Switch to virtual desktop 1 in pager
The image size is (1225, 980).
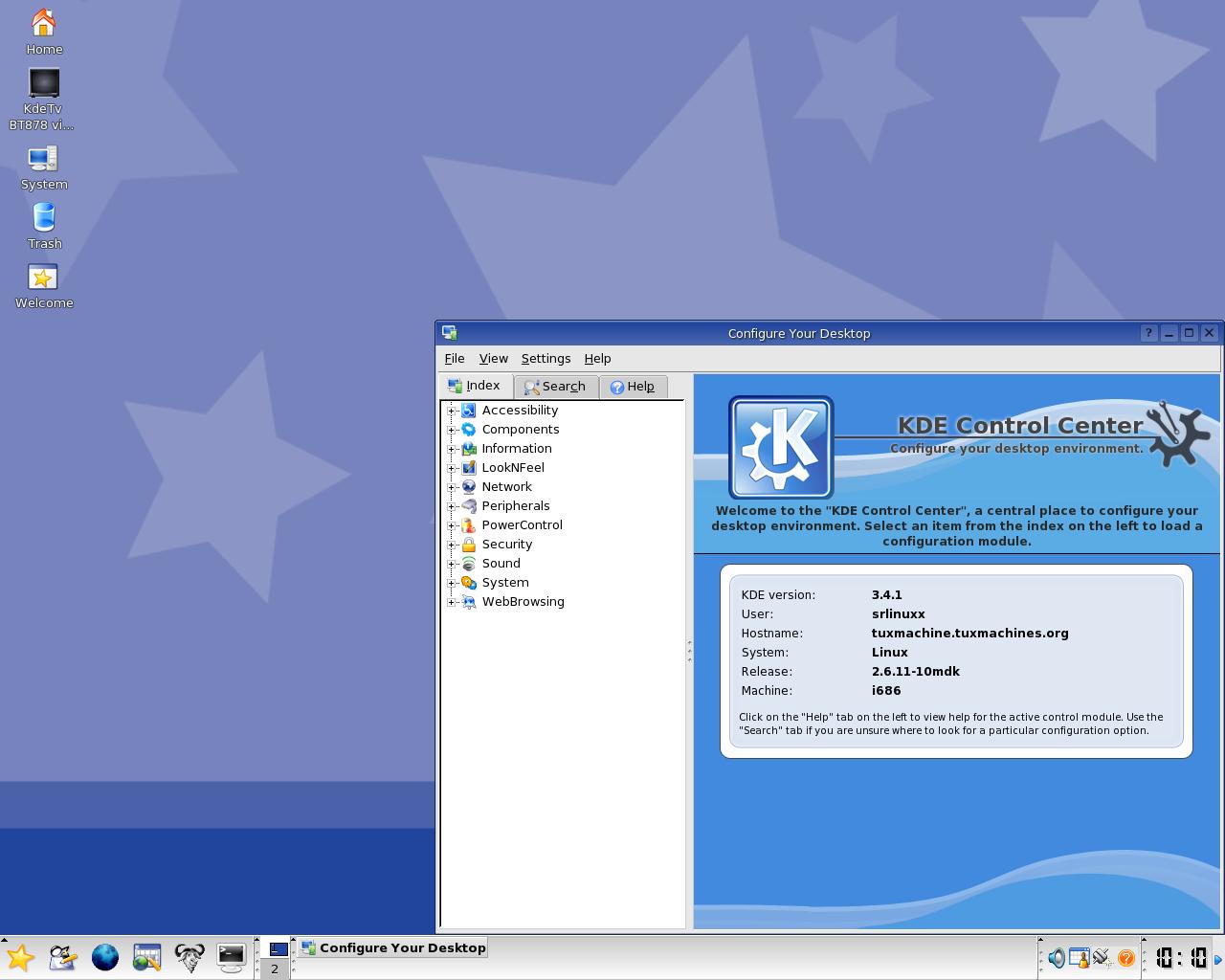coord(275,948)
